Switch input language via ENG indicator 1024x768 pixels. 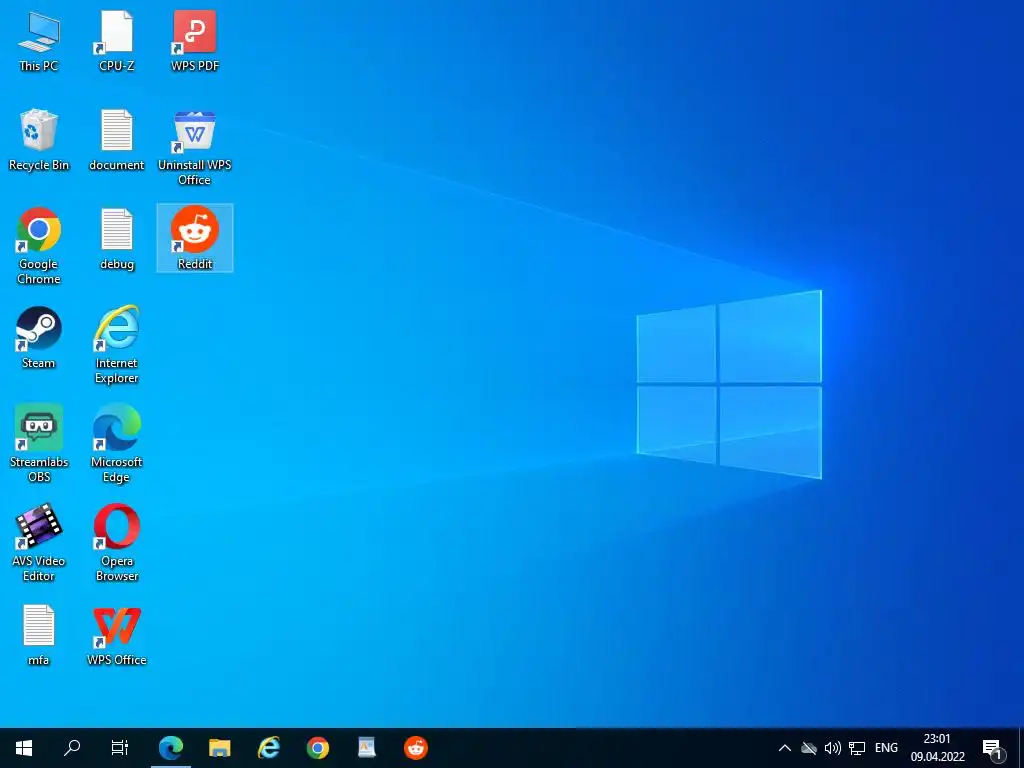(886, 748)
